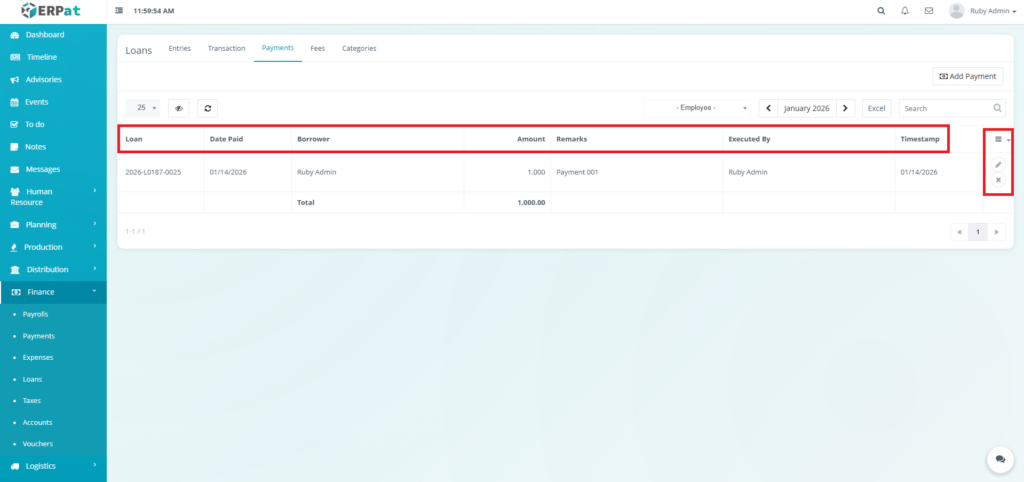Expand the Ruby Admin user menu
Viewport: 1024px width, 482px height.
pos(984,11)
